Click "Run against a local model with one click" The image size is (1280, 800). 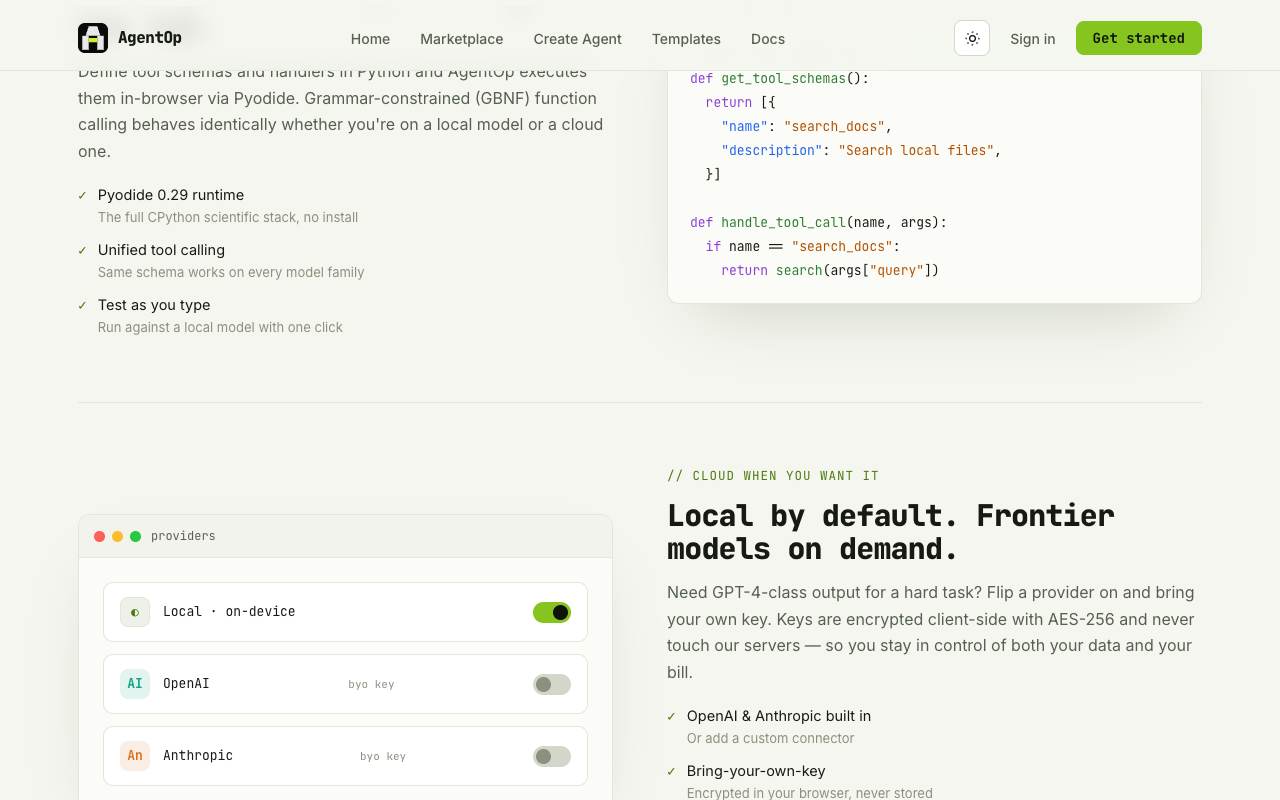tap(220, 327)
